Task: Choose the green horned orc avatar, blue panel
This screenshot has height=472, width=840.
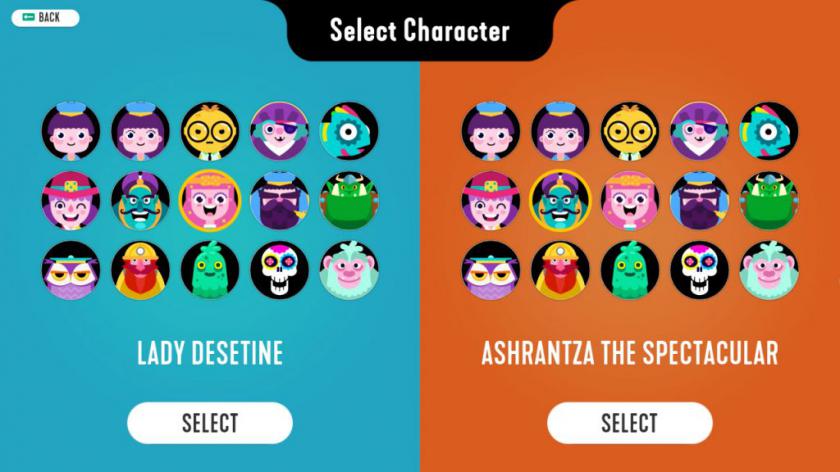Action: click(349, 201)
